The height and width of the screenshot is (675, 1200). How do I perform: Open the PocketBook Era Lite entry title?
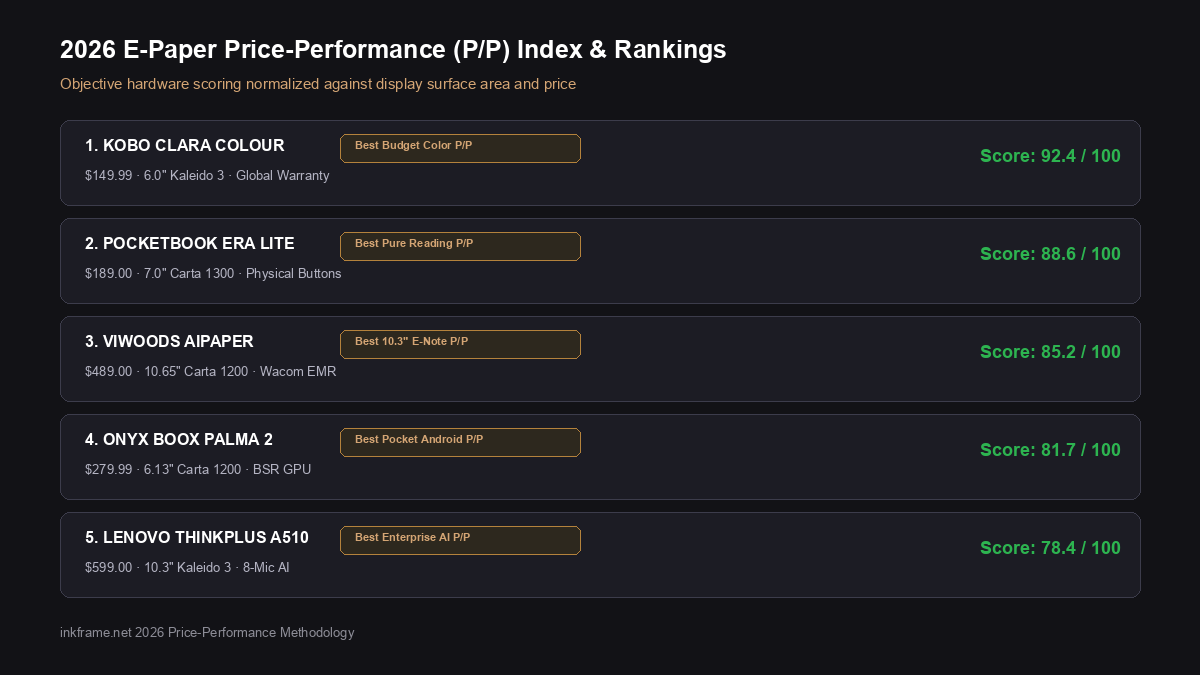click(190, 244)
